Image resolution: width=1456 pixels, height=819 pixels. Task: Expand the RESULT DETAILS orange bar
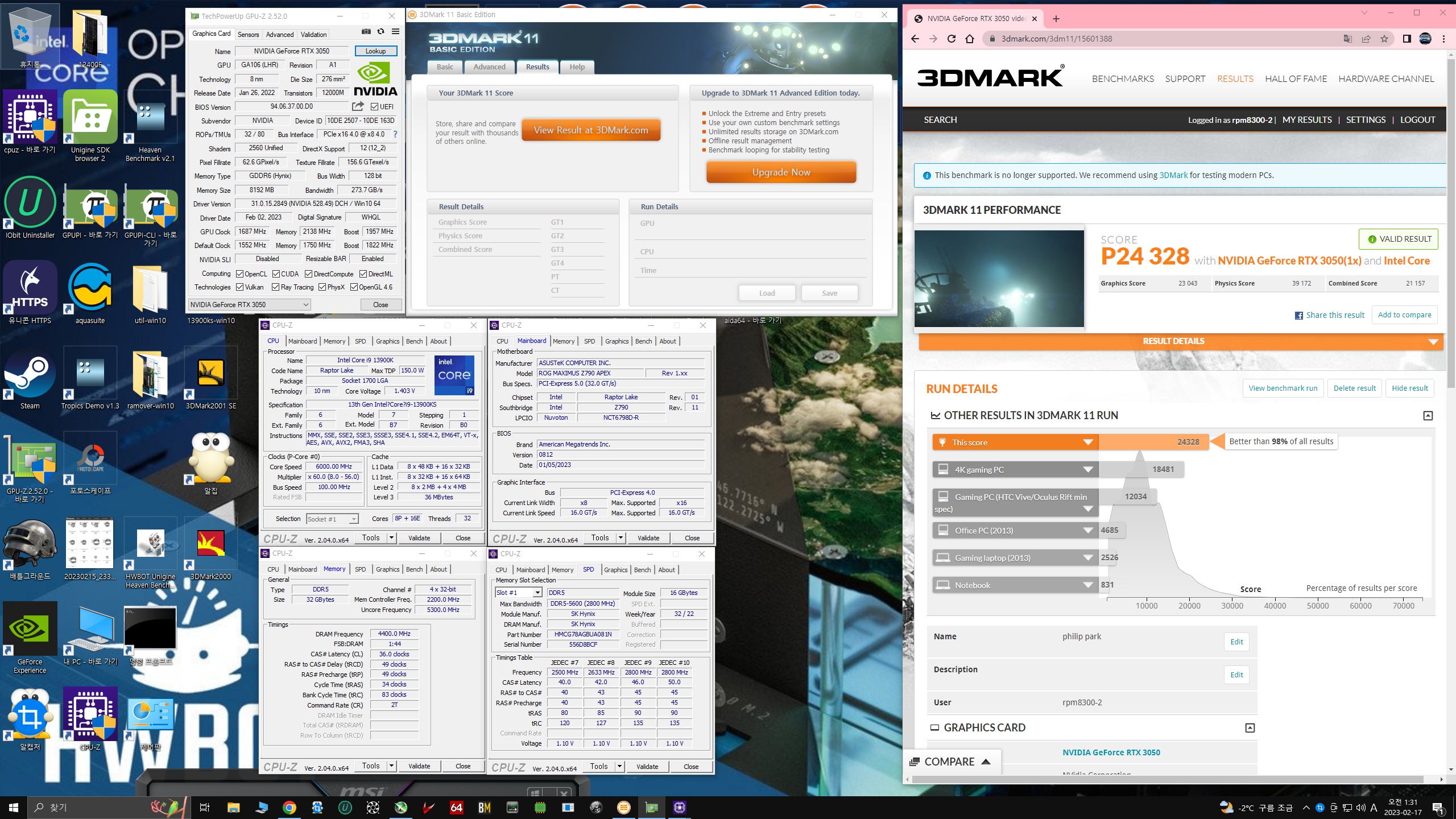coord(1181,341)
